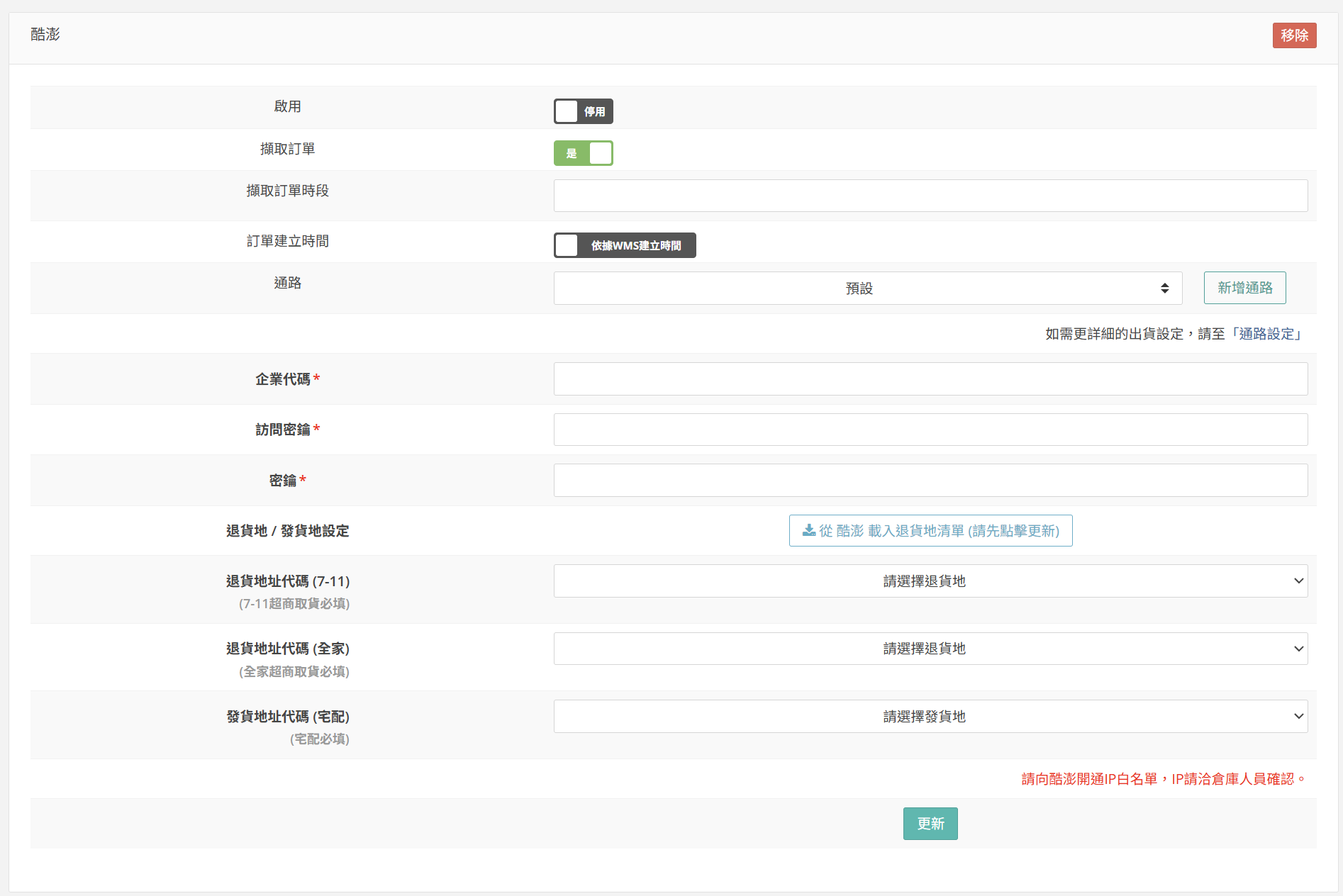Click the chevron on 7-11 return address select

coord(1298,581)
